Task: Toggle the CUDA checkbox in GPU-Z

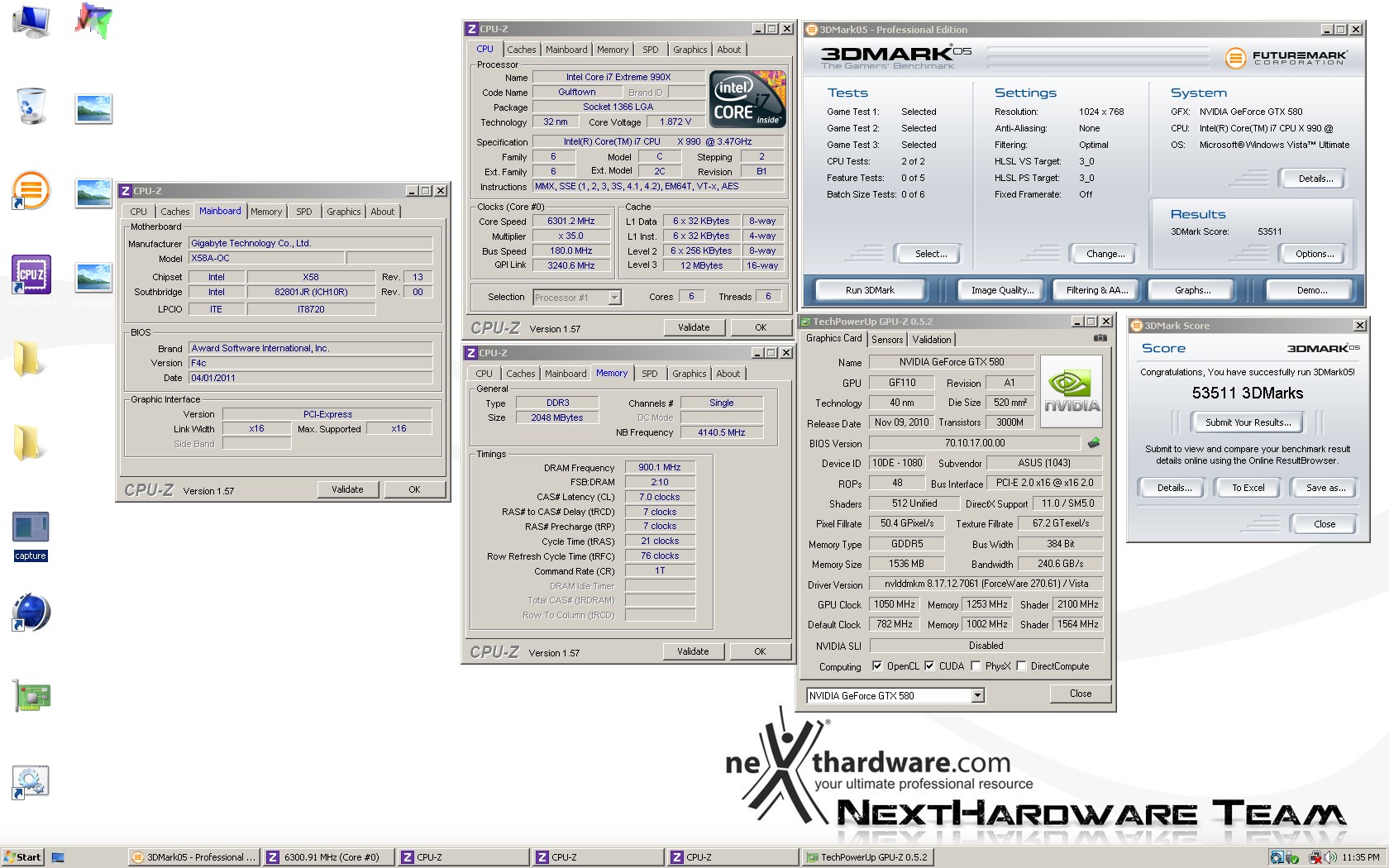Action: (929, 666)
